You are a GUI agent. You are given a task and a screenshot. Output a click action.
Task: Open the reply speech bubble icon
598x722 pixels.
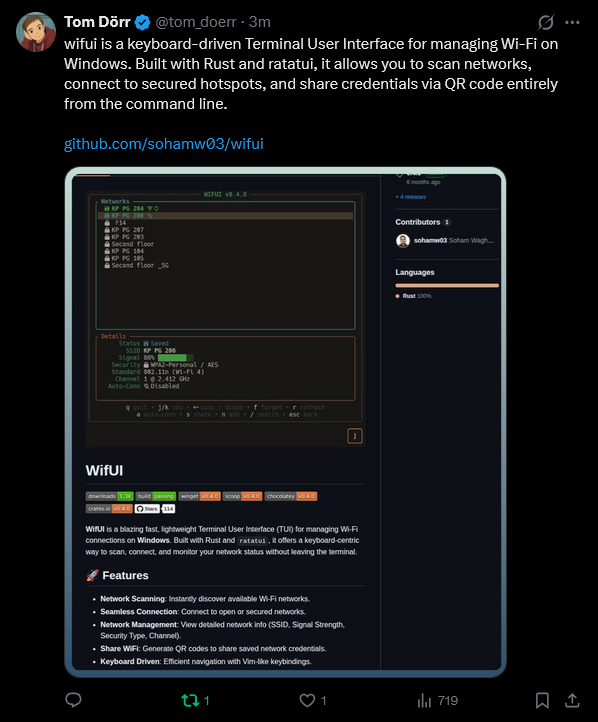click(73, 700)
